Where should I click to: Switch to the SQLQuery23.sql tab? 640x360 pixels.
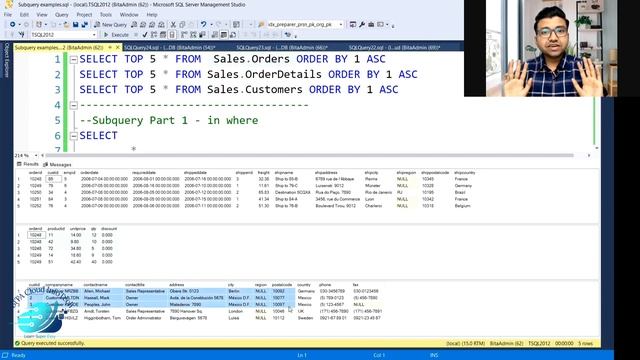[282, 48]
